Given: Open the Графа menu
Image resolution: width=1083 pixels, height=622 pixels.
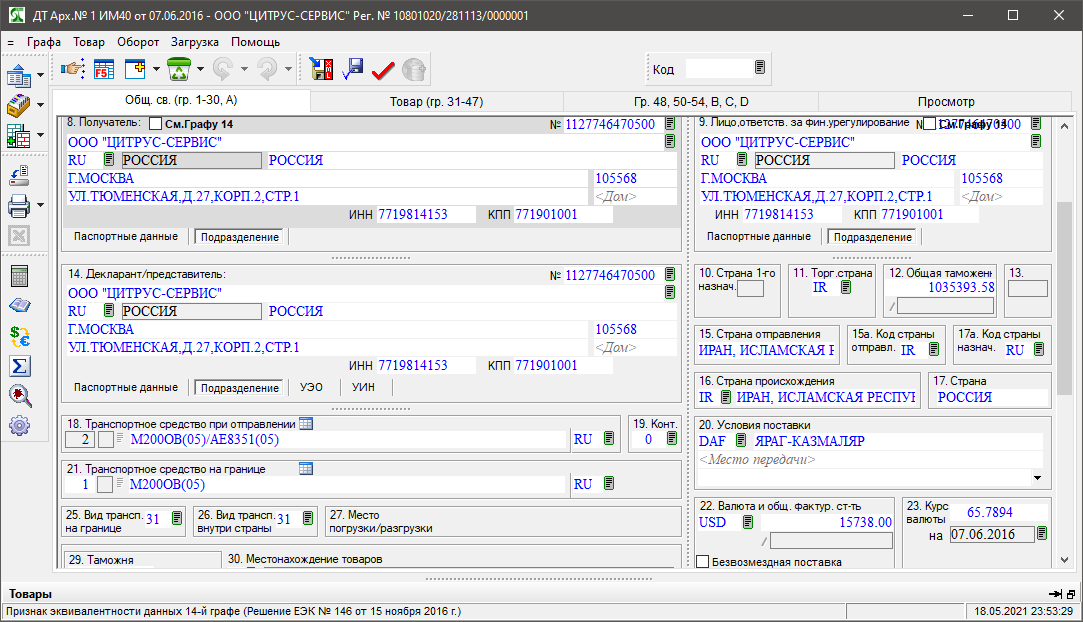Looking at the screenshot, I should tap(44, 42).
